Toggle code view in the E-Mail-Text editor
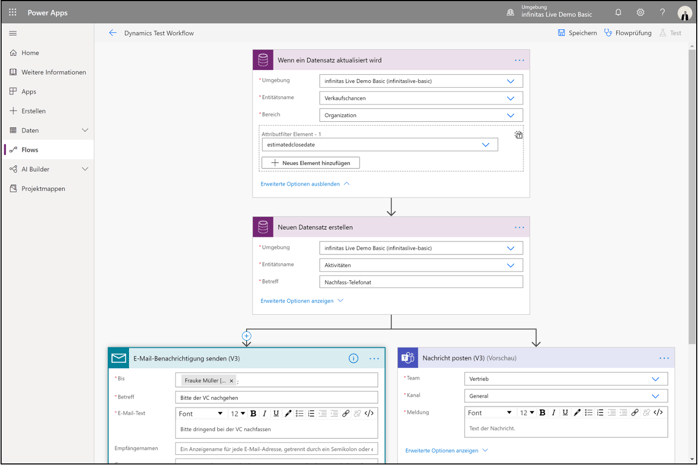 (x=369, y=414)
